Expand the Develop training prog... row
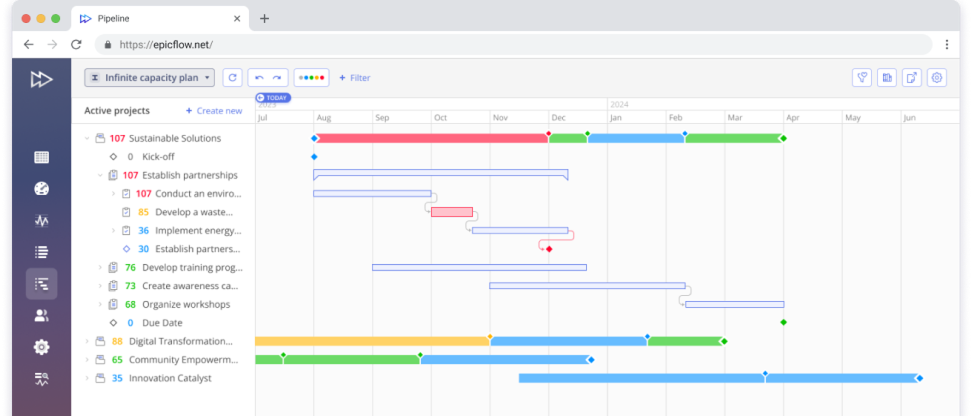The image size is (972, 416). click(100, 267)
